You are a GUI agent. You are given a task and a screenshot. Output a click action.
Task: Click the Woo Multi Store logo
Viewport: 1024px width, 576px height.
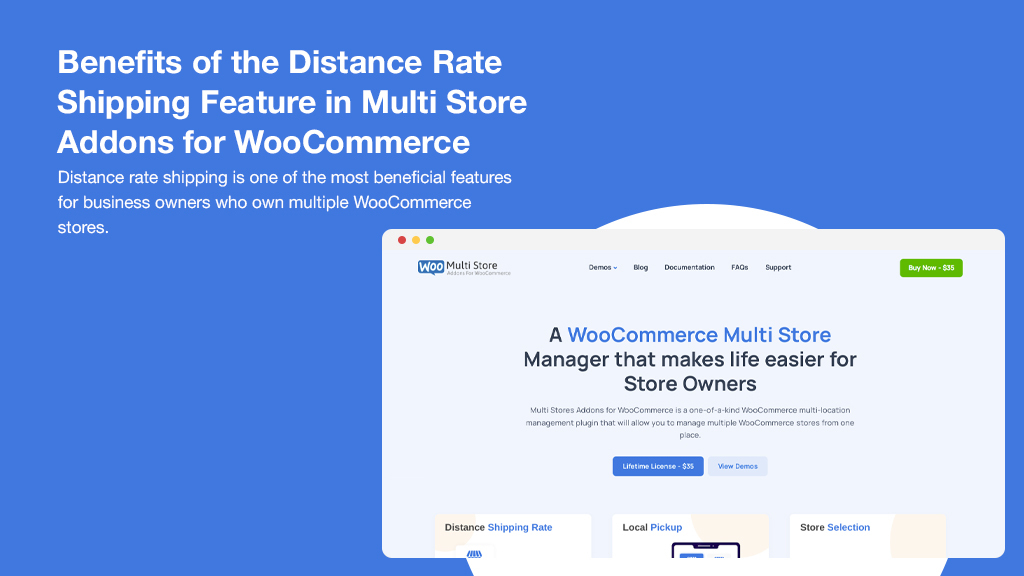coord(464,268)
